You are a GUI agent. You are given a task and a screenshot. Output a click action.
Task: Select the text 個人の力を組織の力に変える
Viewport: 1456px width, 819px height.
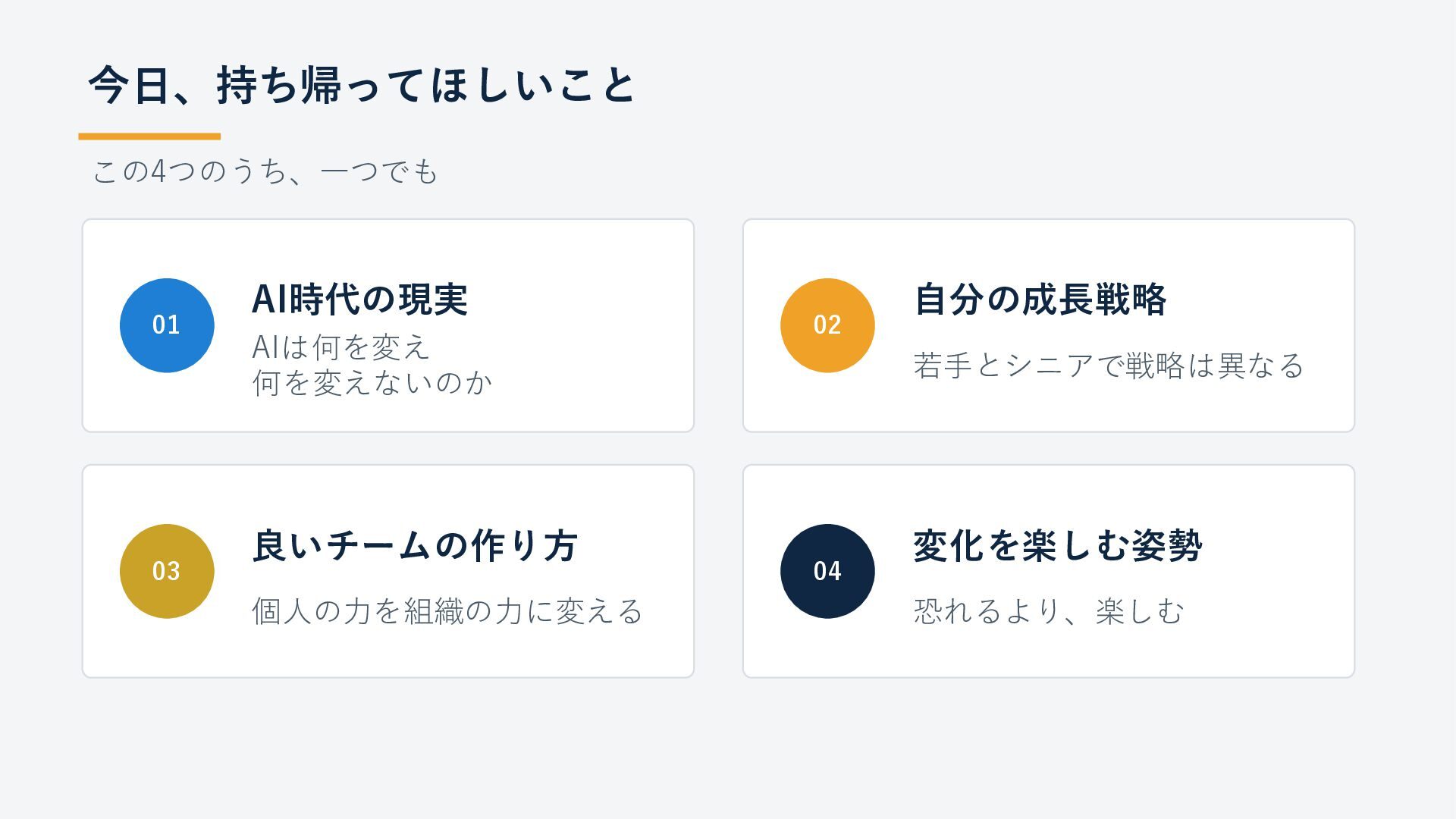(x=447, y=611)
